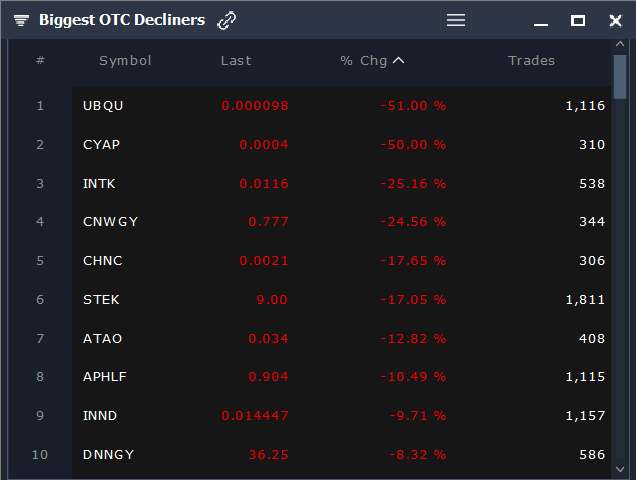
Task: Sort by the Symbol column header
Action: [125, 61]
